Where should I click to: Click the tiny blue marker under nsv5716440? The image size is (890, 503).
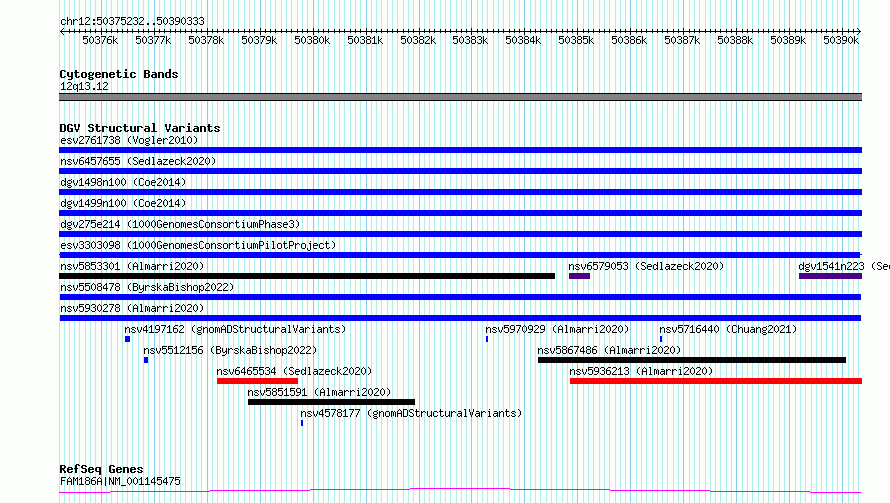click(x=661, y=339)
